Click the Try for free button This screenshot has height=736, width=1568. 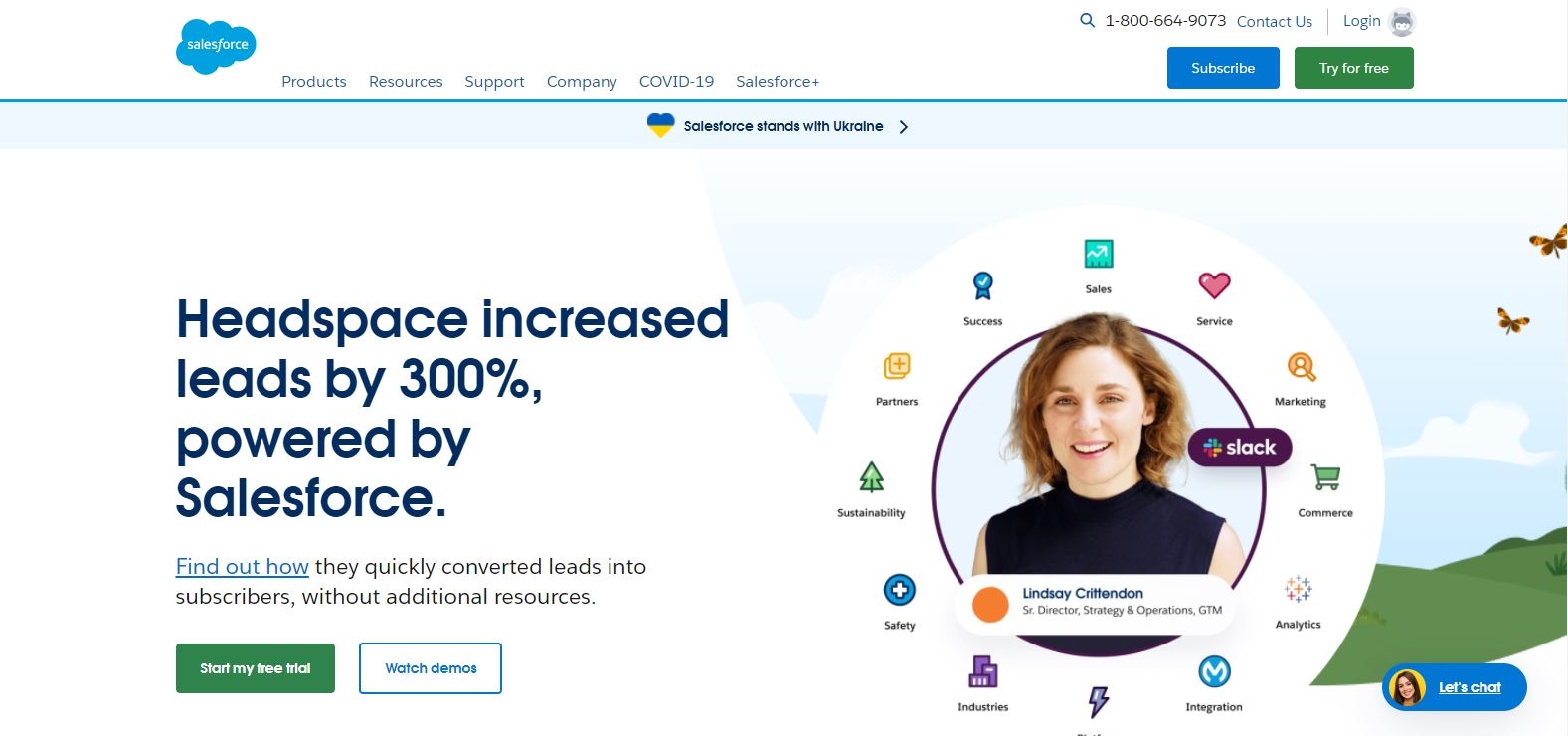coord(1353,68)
